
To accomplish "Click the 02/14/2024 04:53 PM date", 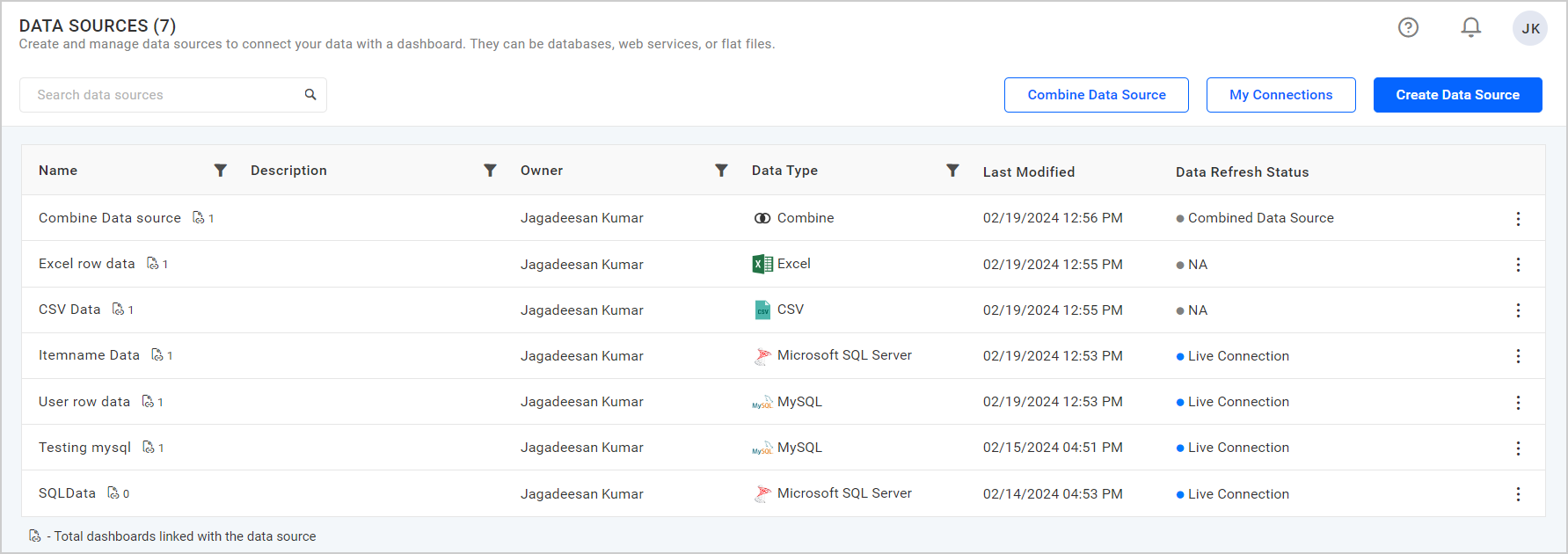I will coord(1053,493).
